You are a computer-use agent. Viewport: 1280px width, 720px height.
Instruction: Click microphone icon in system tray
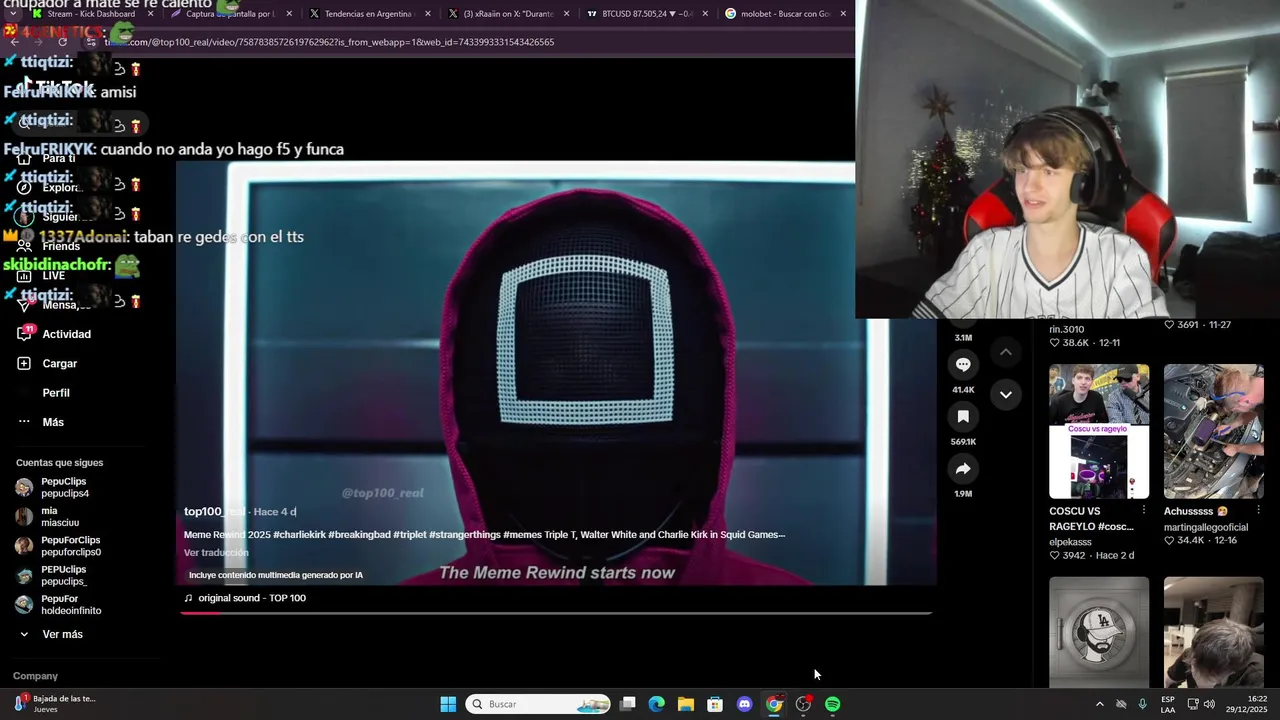click(1142, 704)
